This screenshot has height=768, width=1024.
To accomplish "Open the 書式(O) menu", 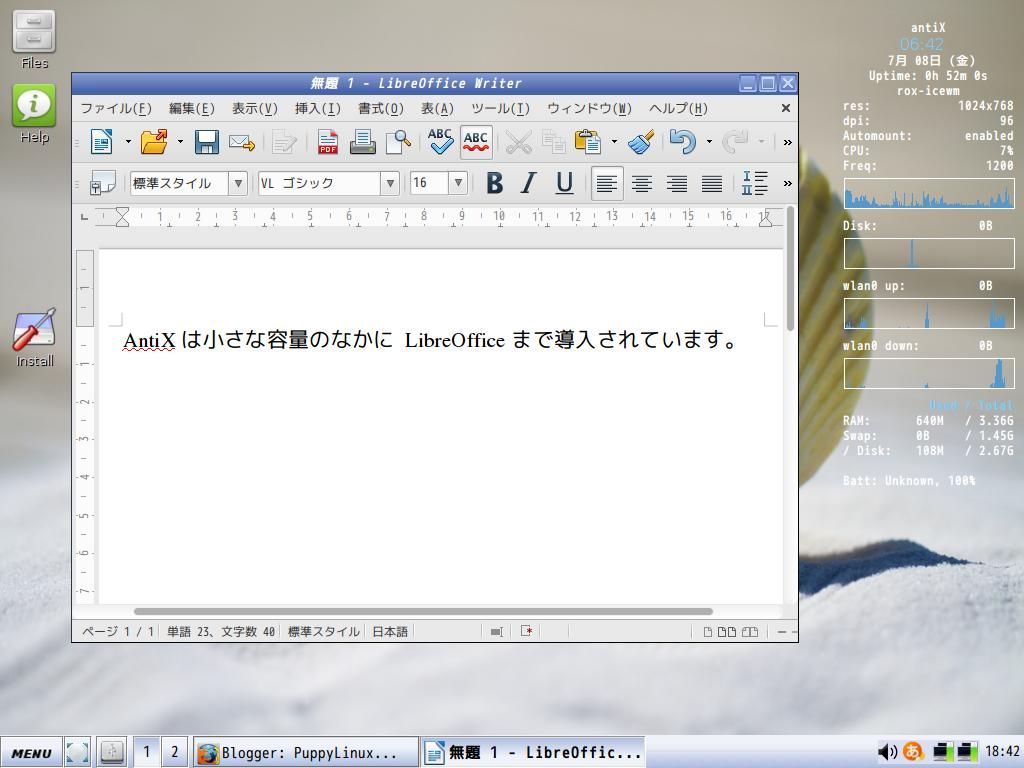I will 381,108.
